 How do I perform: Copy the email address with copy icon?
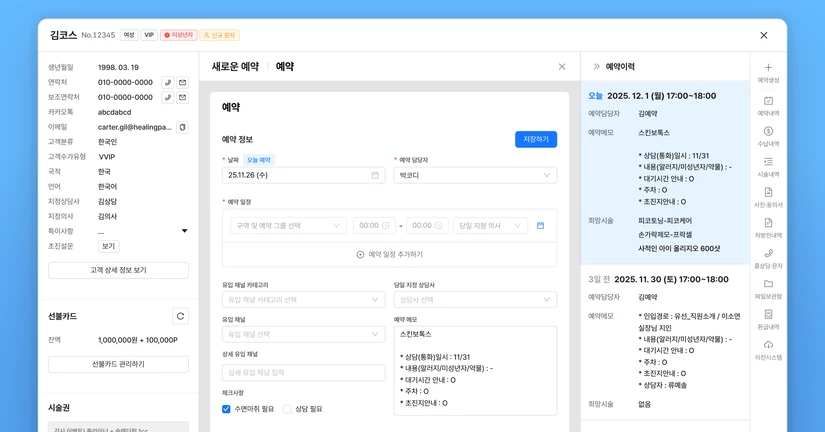click(x=183, y=127)
